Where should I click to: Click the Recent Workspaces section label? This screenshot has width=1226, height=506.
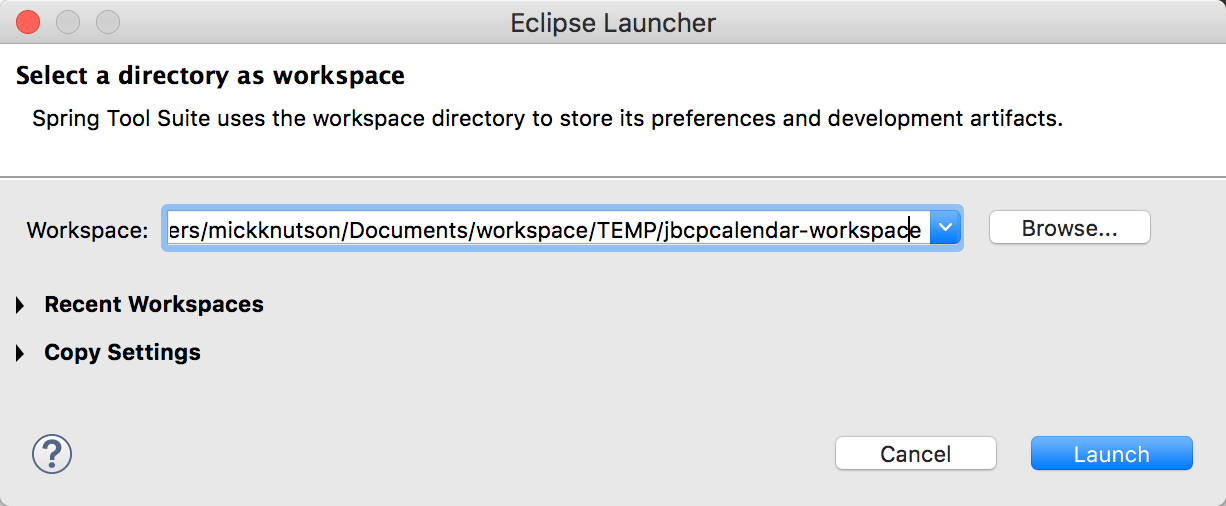154,305
